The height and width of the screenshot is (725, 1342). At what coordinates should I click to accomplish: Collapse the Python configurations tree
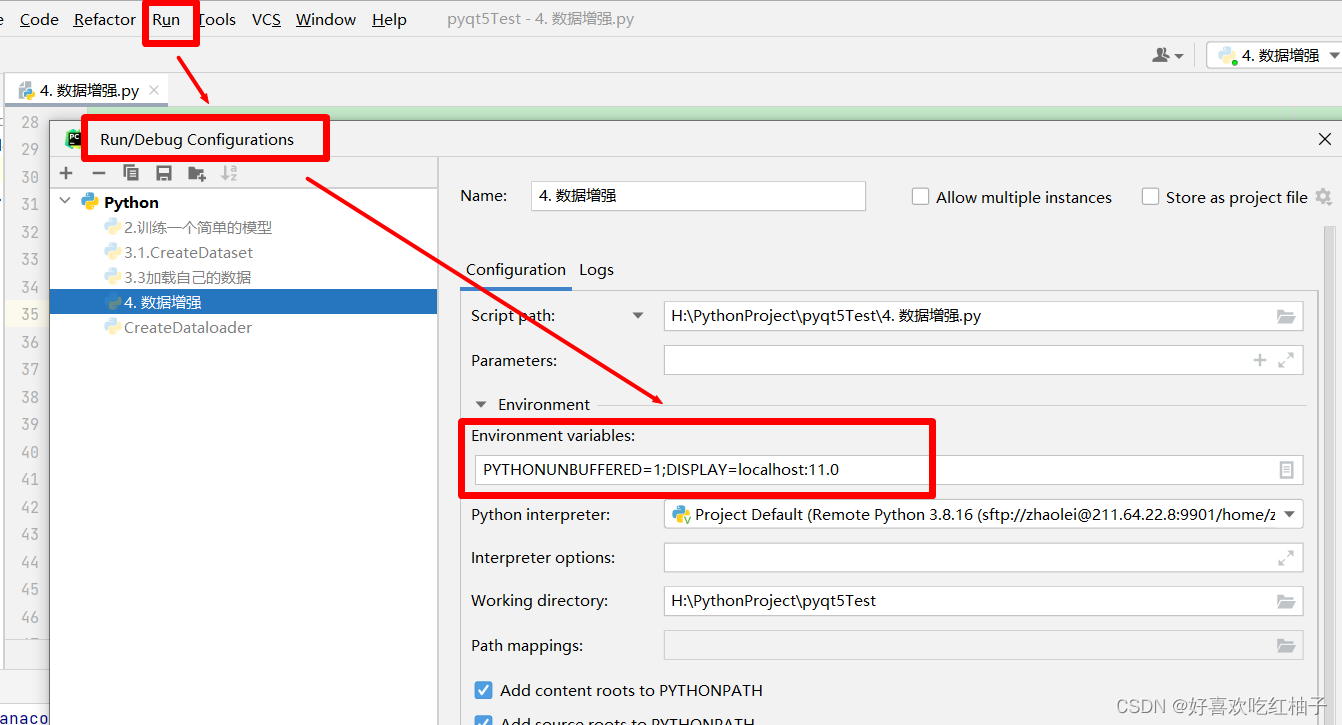[x=64, y=201]
